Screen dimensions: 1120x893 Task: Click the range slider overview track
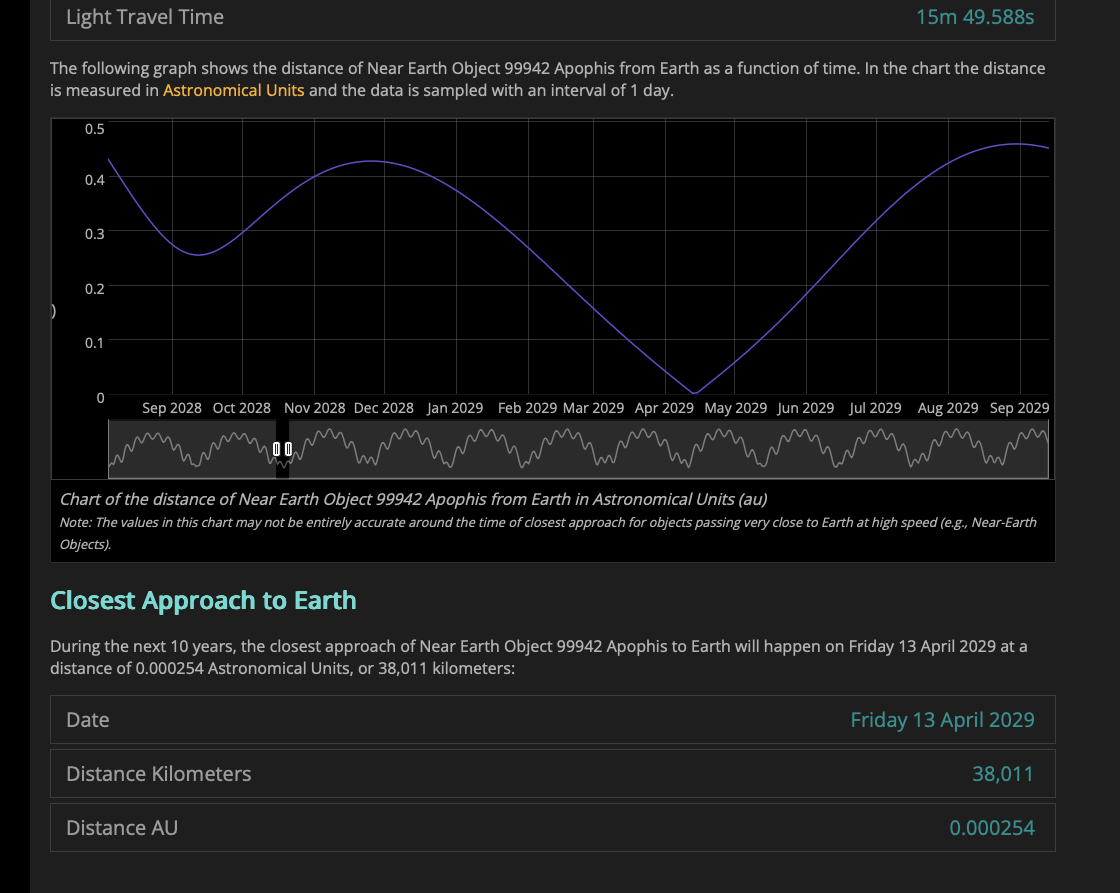578,449
